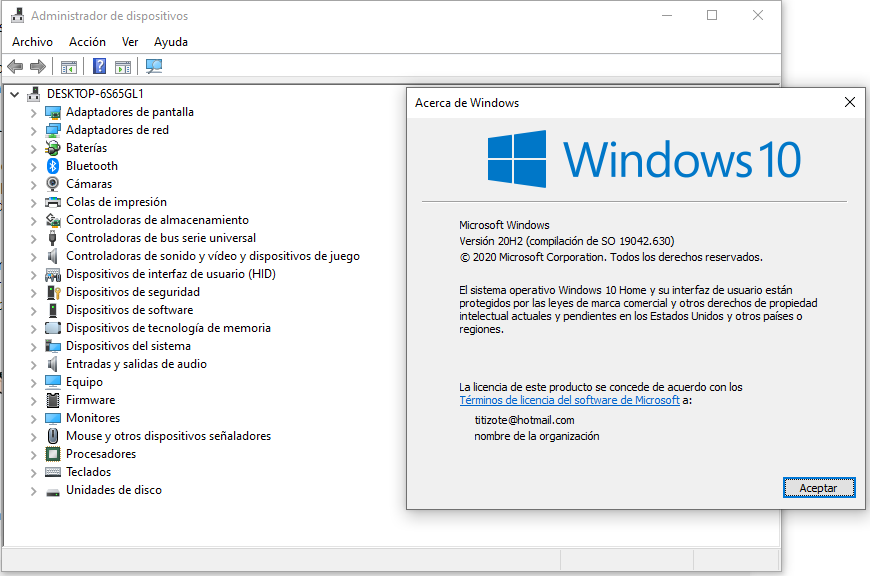Viewport: 870px width, 576px height.
Task: Select Dispositivos de seguridad label
Action: [133, 292]
